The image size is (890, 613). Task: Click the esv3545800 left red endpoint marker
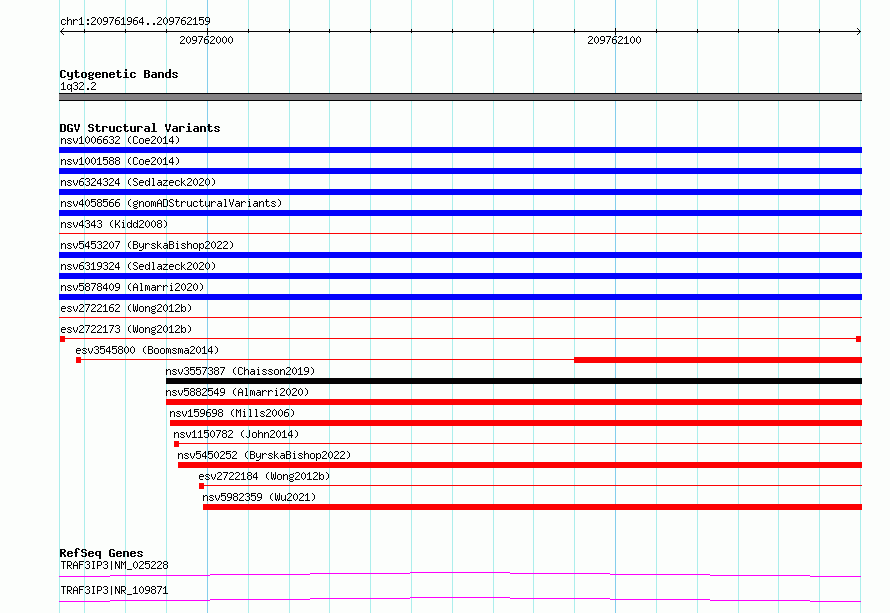tap(78, 360)
